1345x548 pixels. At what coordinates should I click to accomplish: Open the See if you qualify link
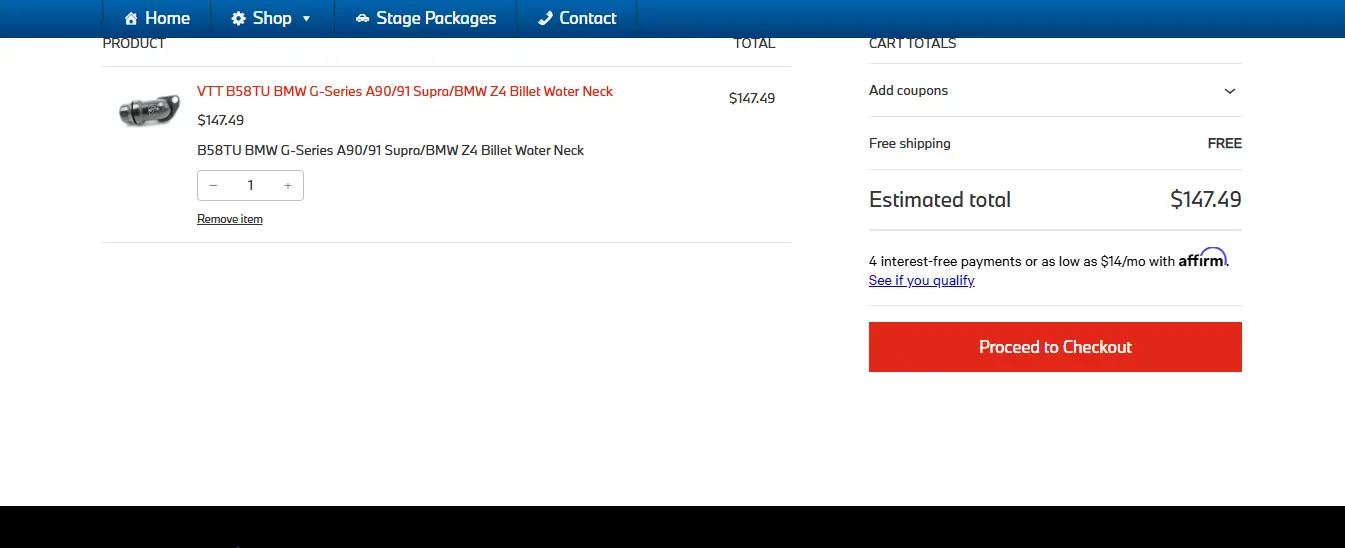pos(921,281)
